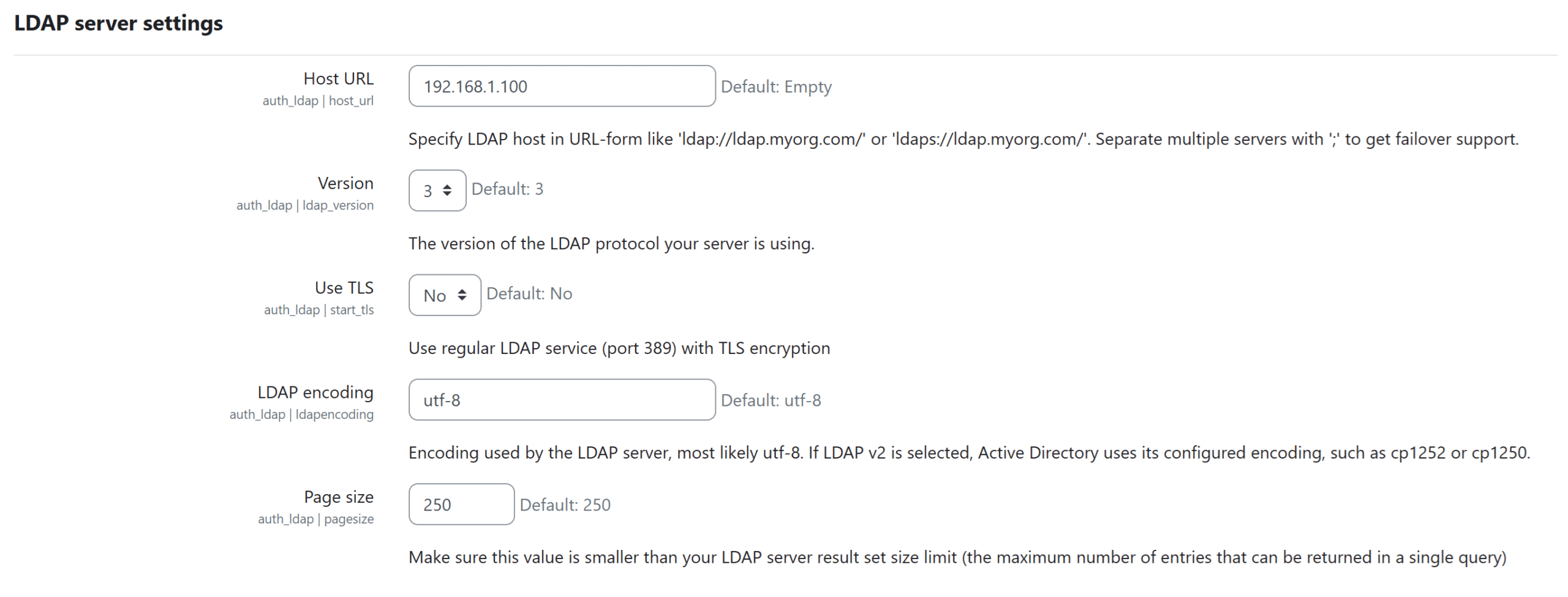
Task: Focus the LDAP encoding text field
Action: click(x=561, y=400)
